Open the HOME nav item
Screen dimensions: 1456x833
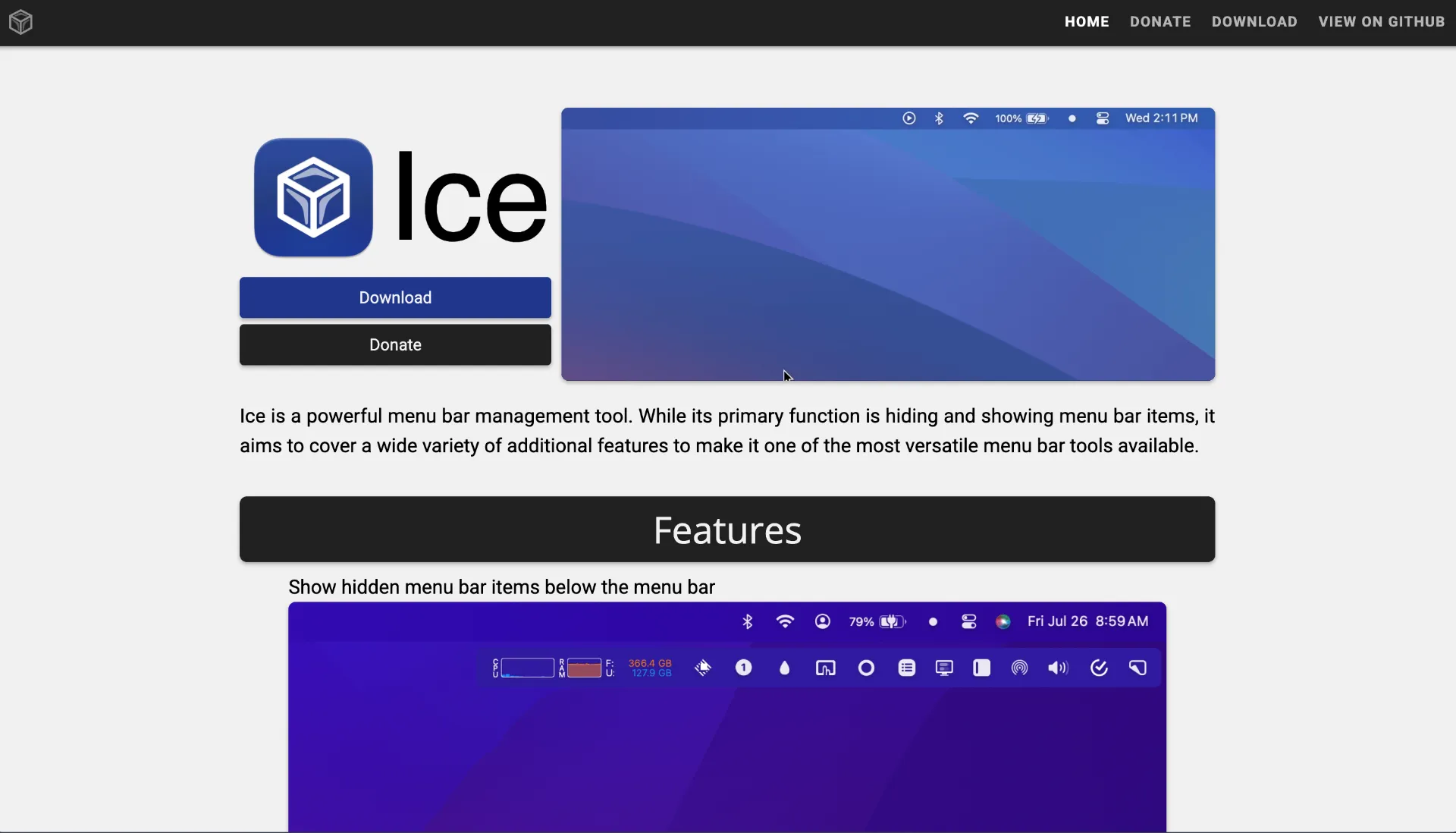(1087, 22)
